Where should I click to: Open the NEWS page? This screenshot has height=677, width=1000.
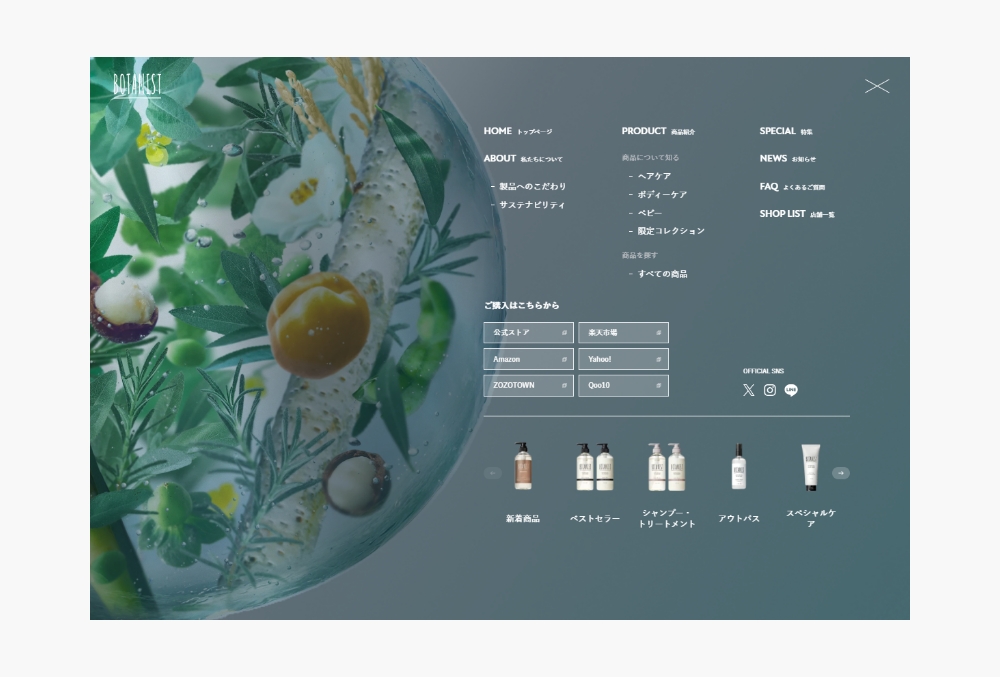point(774,158)
